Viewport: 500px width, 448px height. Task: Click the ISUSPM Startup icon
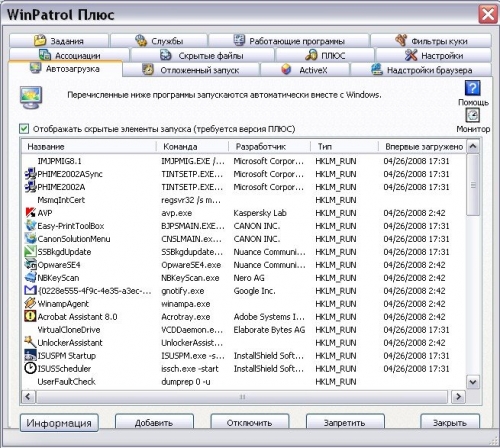click(30, 355)
